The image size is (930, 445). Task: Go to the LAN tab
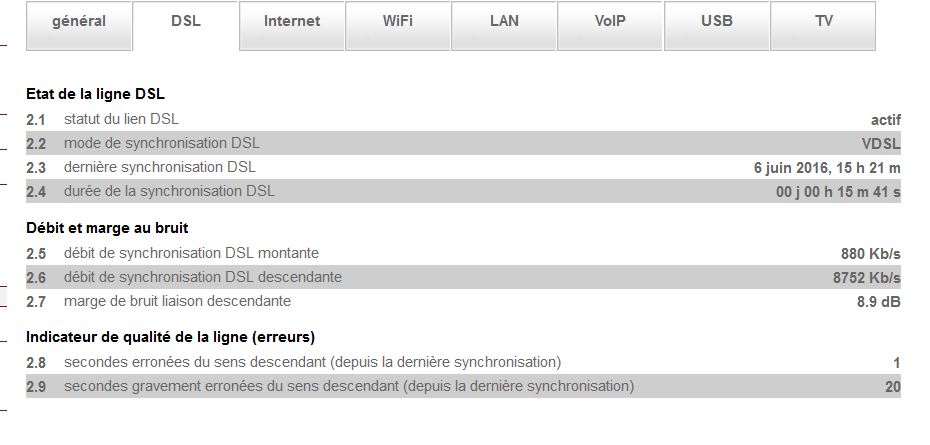pos(504,22)
